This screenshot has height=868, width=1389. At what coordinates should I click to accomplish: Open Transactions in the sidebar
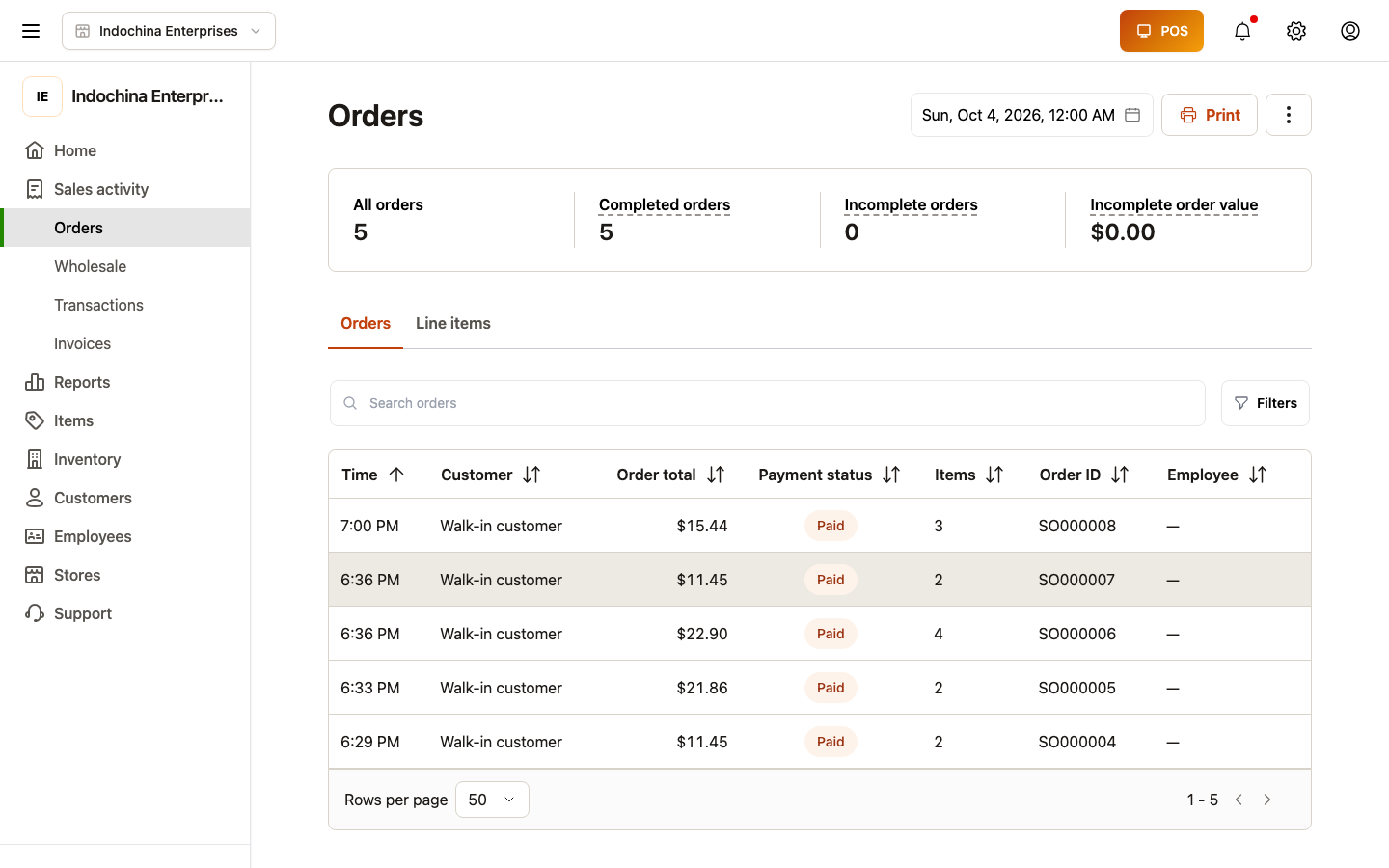click(x=125, y=305)
